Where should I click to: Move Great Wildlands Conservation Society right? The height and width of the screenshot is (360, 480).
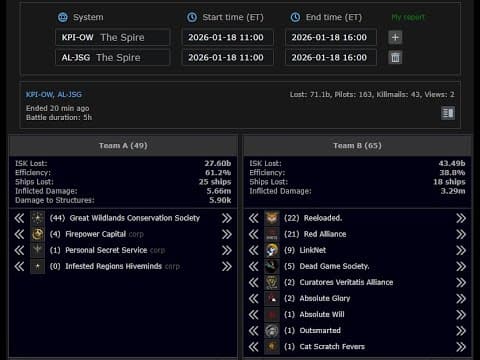pyautogui.click(x=227, y=218)
